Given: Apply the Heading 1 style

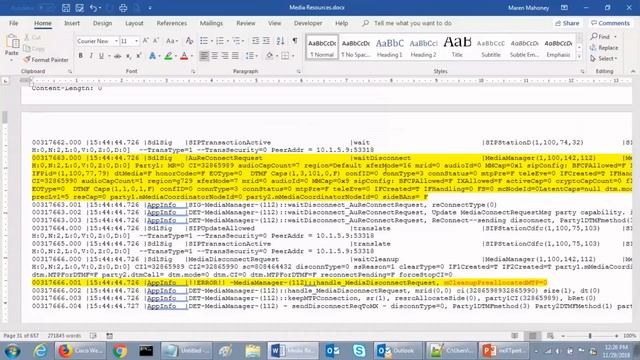Looking at the screenshot, I should [x=389, y=47].
